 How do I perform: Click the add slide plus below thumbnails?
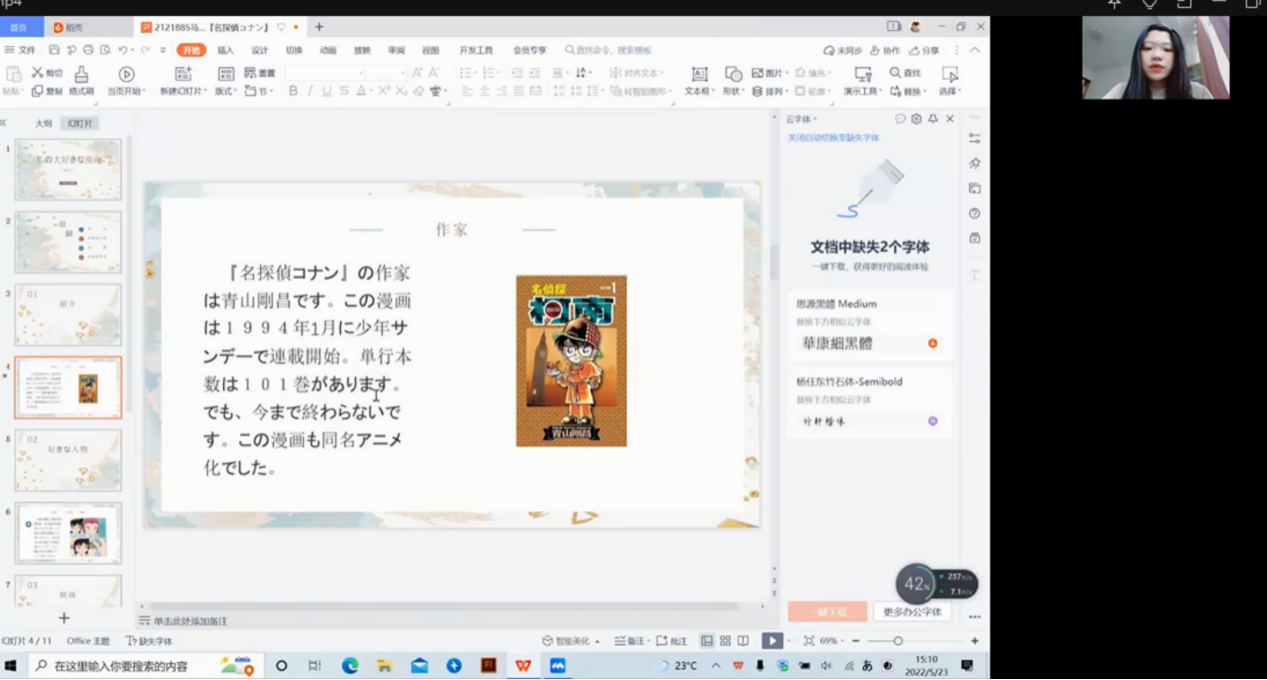tap(64, 618)
